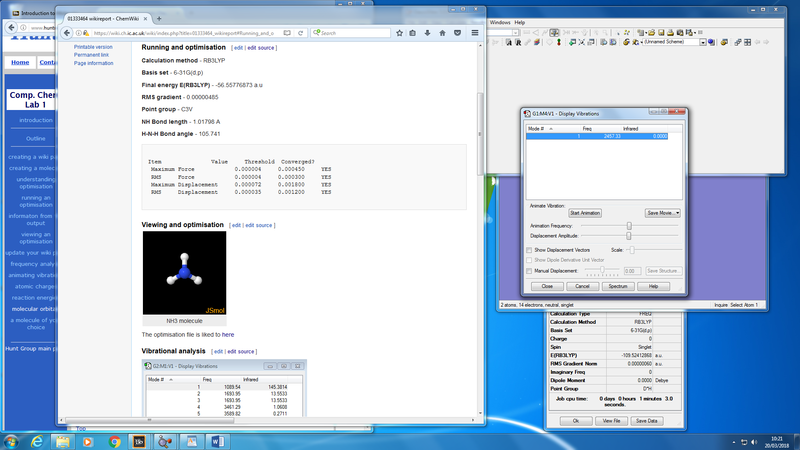
Task: Close the ChemWiki wikireport tab
Action: click(145, 18)
